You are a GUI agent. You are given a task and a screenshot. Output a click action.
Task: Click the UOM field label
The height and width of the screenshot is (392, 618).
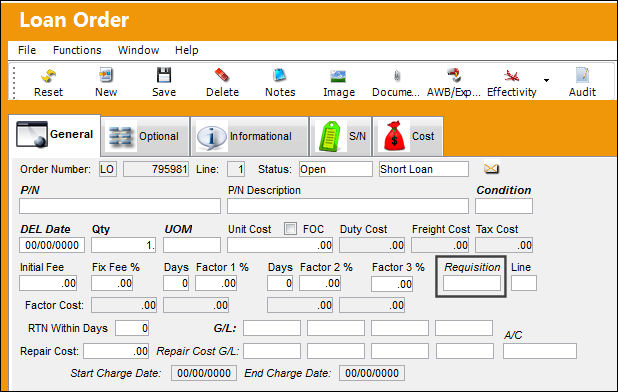pos(178,229)
